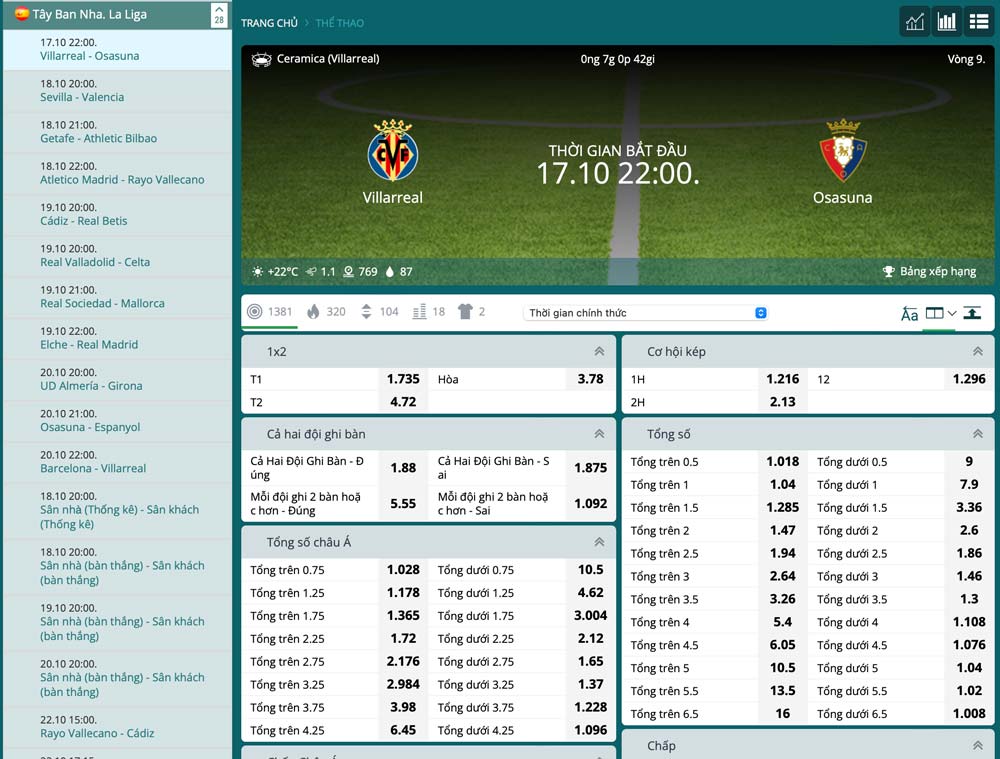This screenshot has width=1000, height=759.
Task: Pick Tổng dưới 2.75 odds 1.65
Action: click(591, 661)
